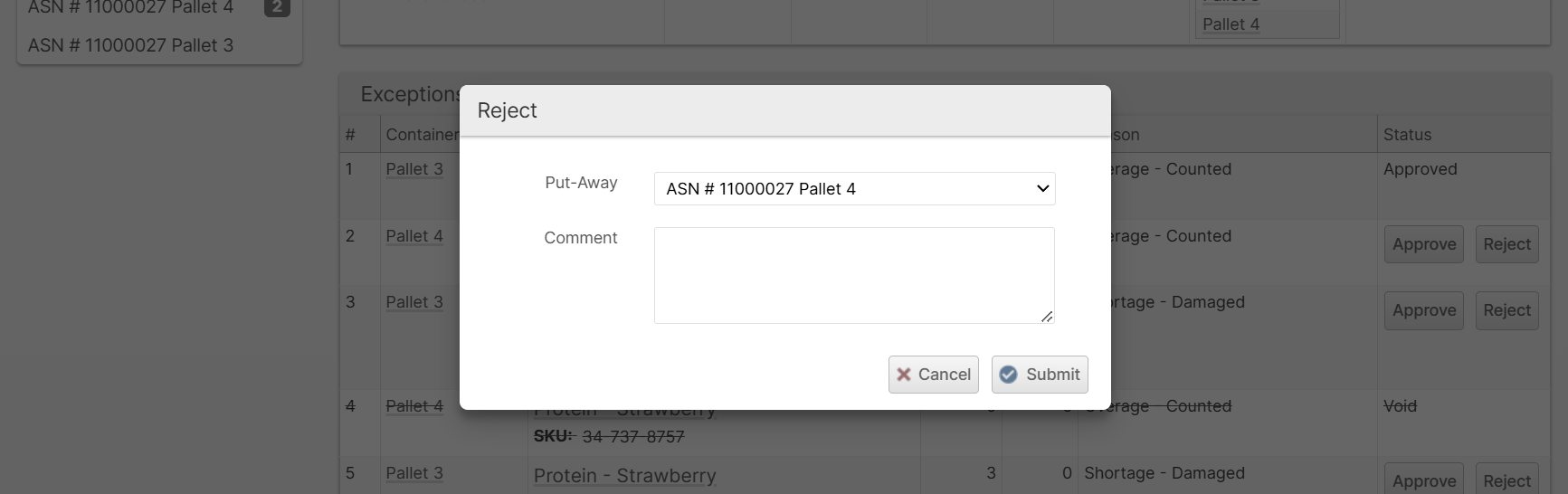Viewport: 1568px width, 494px height.
Task: Submit the Reject dialog
Action: coord(1040,375)
